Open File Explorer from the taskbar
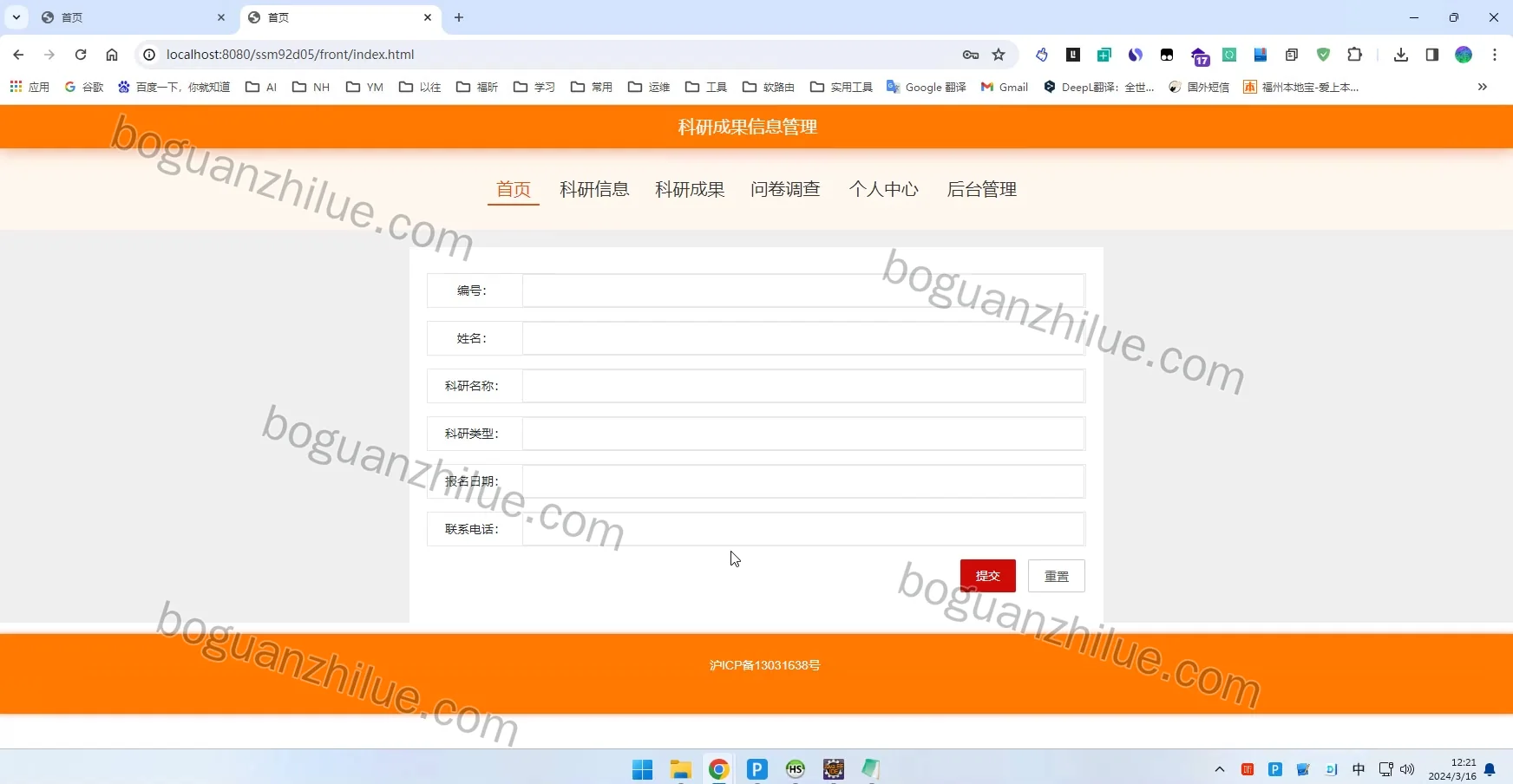The height and width of the screenshot is (784, 1513). pos(681,769)
